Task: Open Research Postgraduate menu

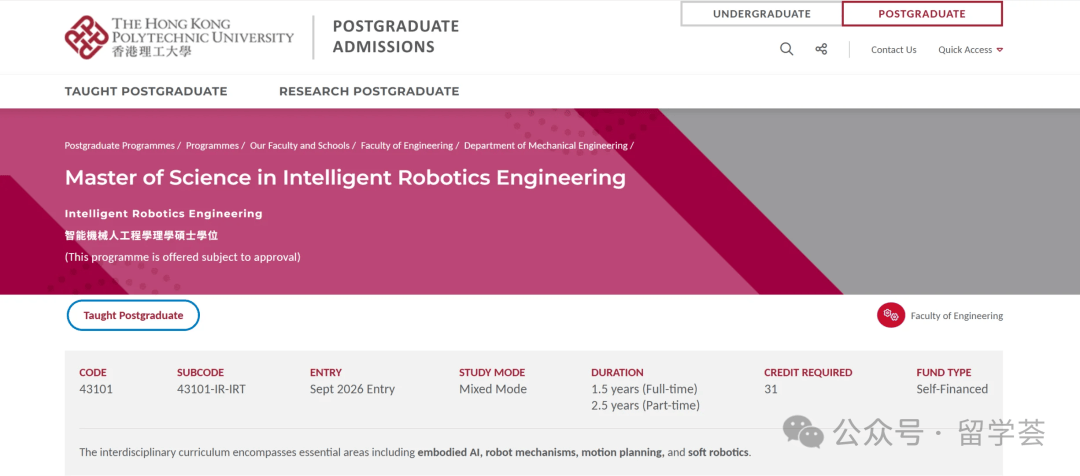Action: 369,91
